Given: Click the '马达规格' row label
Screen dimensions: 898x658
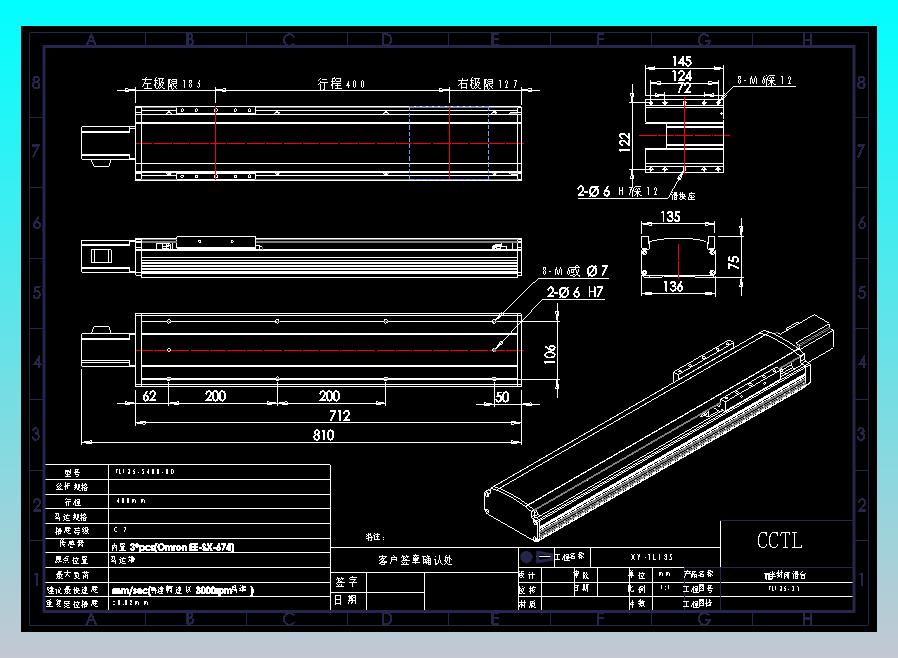Looking at the screenshot, I should point(72,517).
